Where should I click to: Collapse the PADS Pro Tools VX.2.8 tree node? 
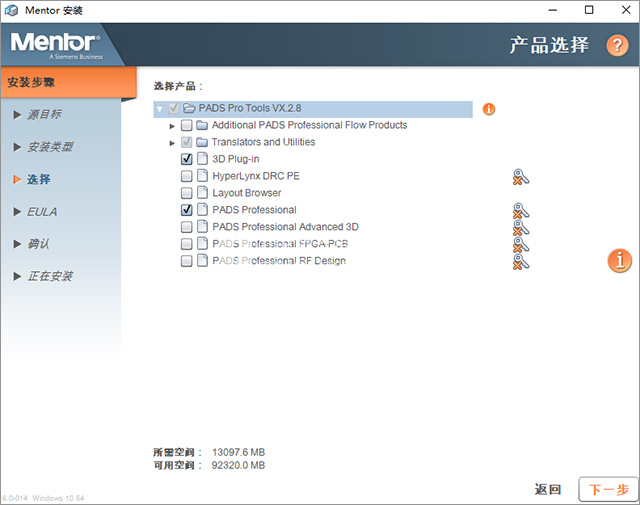pos(160,109)
